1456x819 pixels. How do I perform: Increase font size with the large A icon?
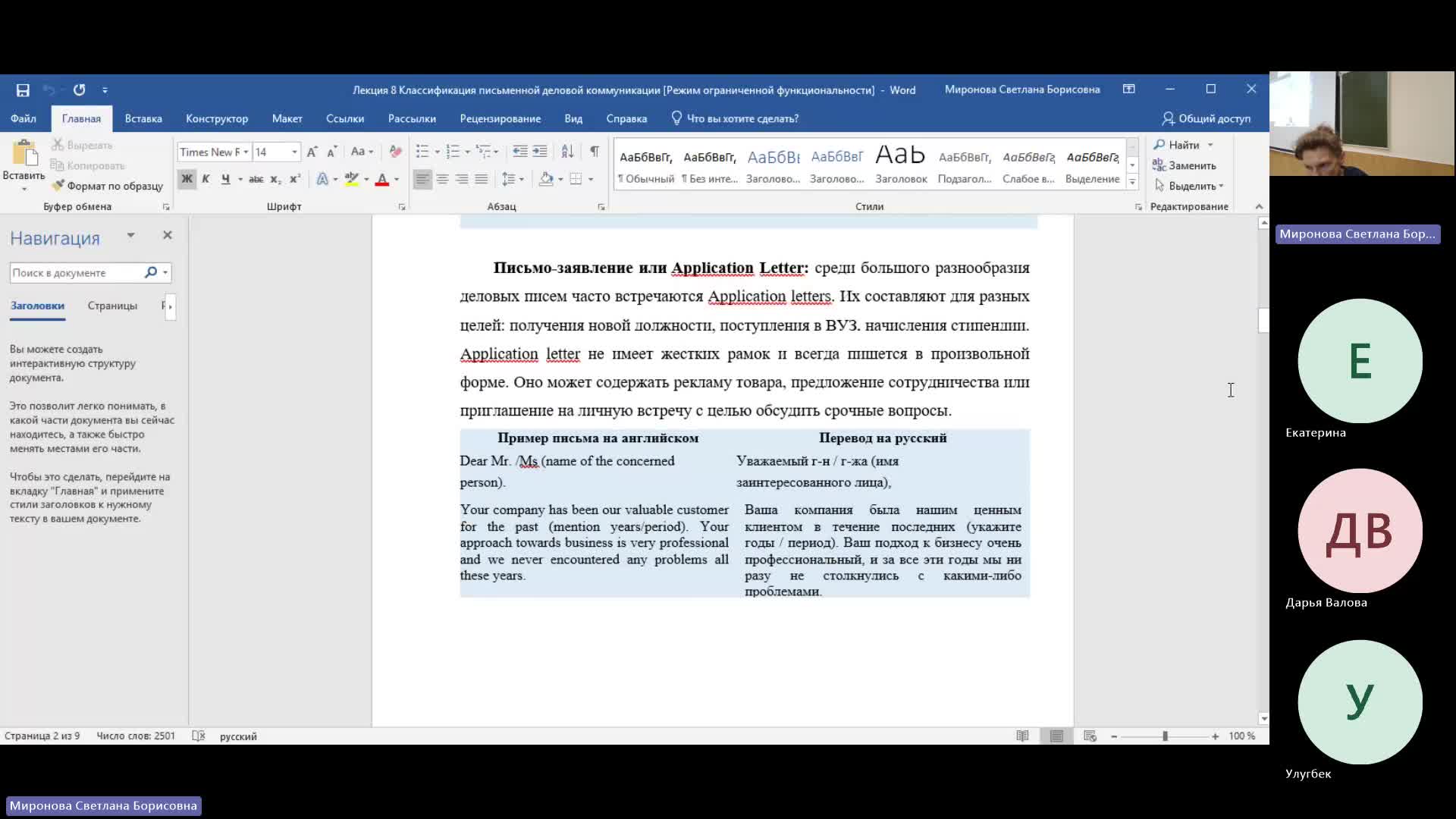[x=312, y=152]
